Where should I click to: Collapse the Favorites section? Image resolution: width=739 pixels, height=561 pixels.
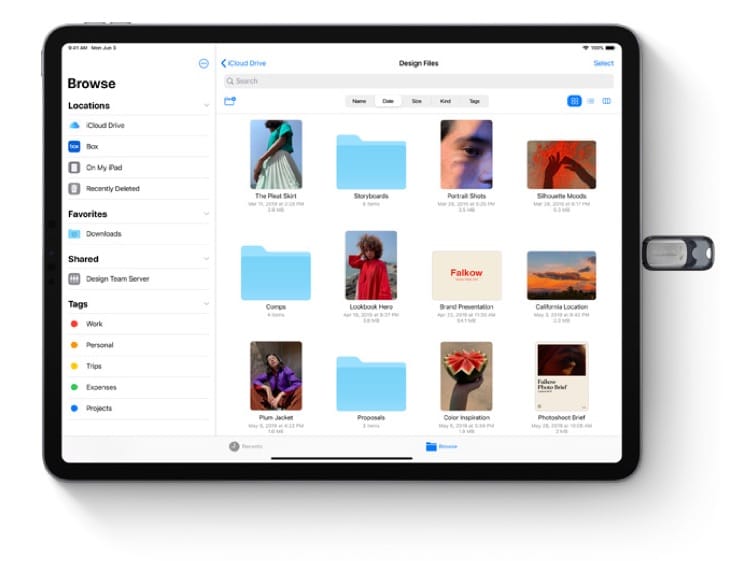[x=206, y=214]
